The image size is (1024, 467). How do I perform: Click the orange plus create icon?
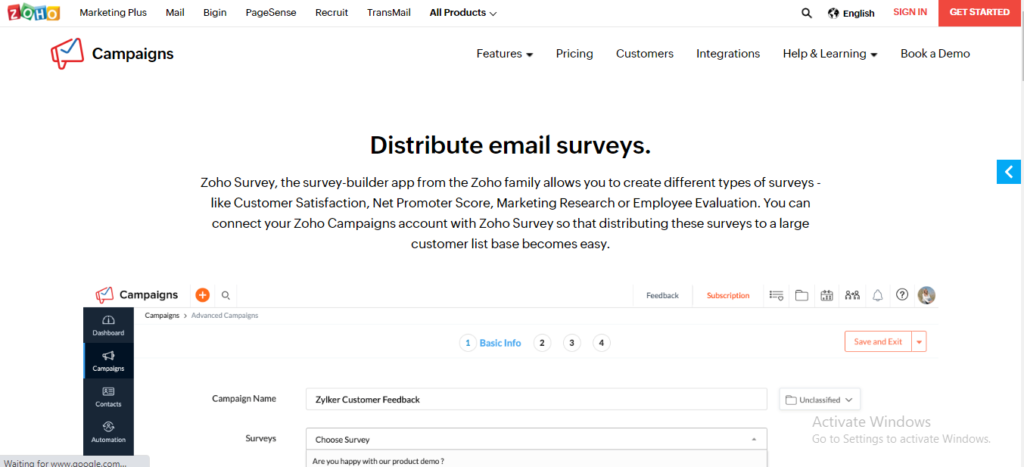tap(202, 295)
